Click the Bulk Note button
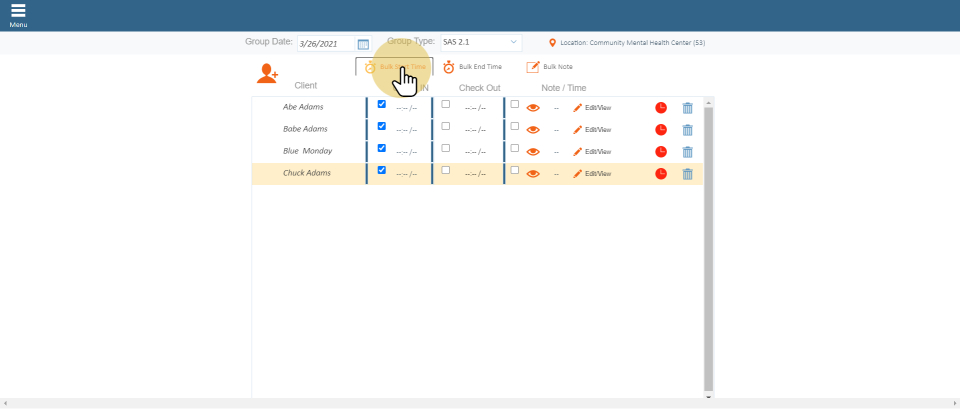 coord(550,67)
